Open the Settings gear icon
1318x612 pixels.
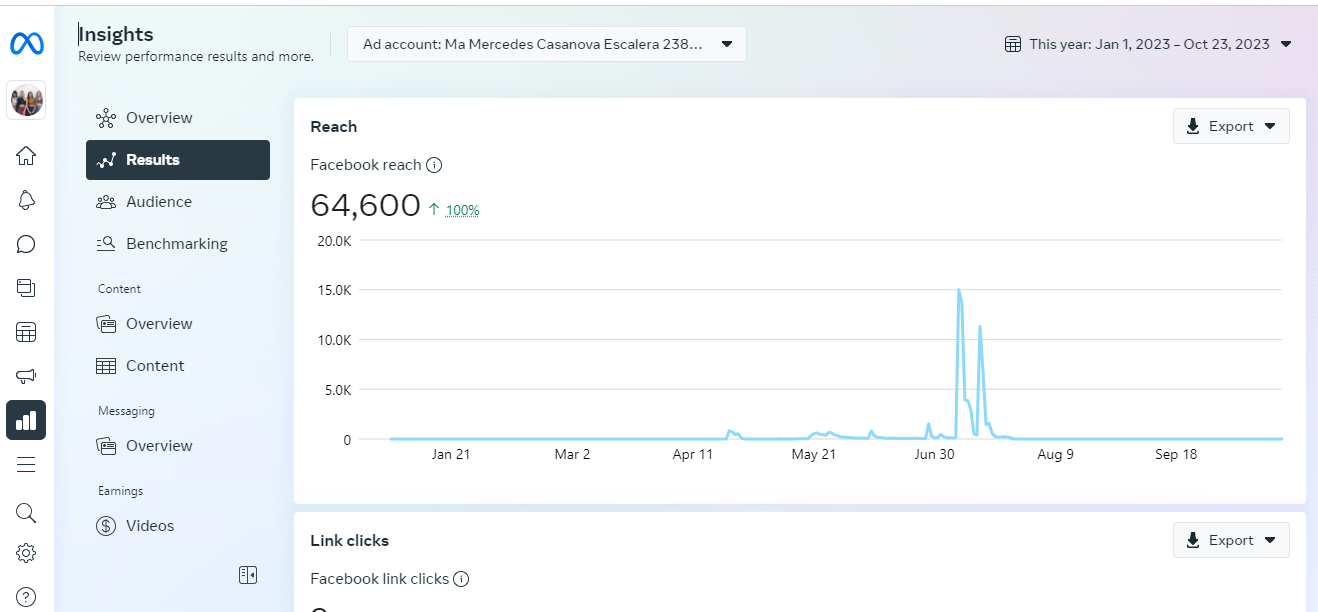26,553
